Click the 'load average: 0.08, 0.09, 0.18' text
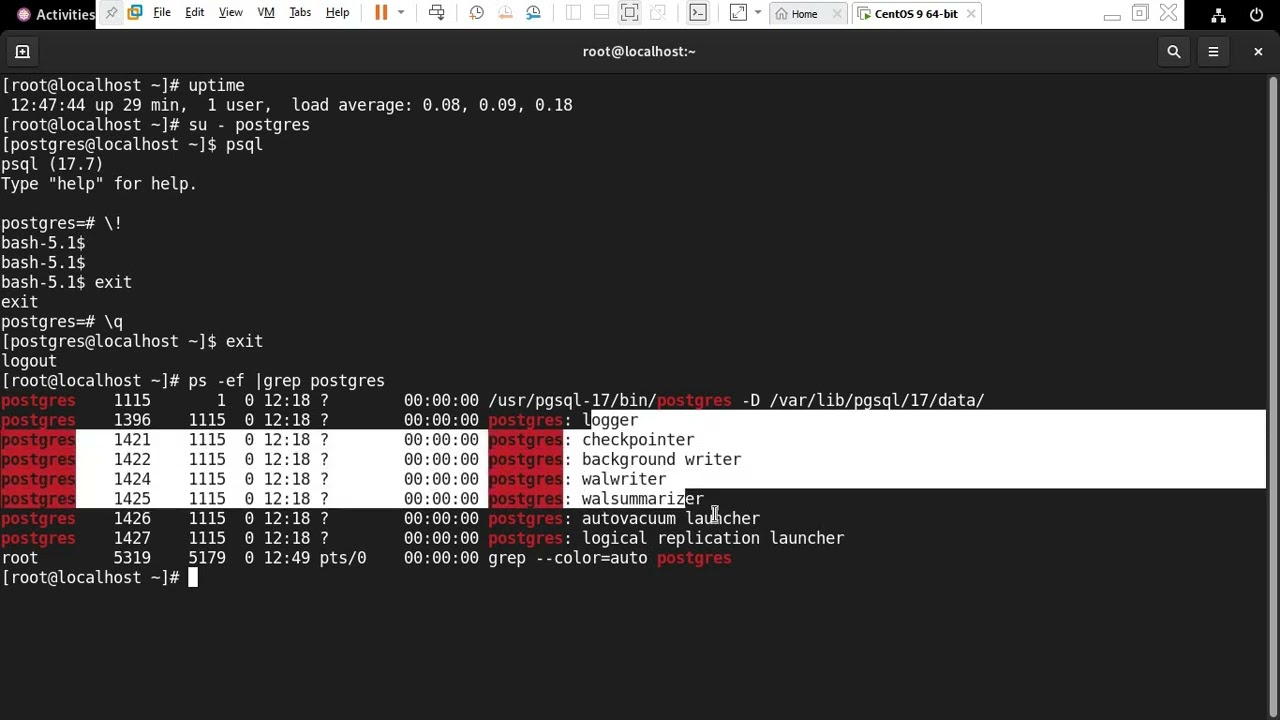Screen dimensions: 1280x720 pyautogui.click(x=432, y=105)
